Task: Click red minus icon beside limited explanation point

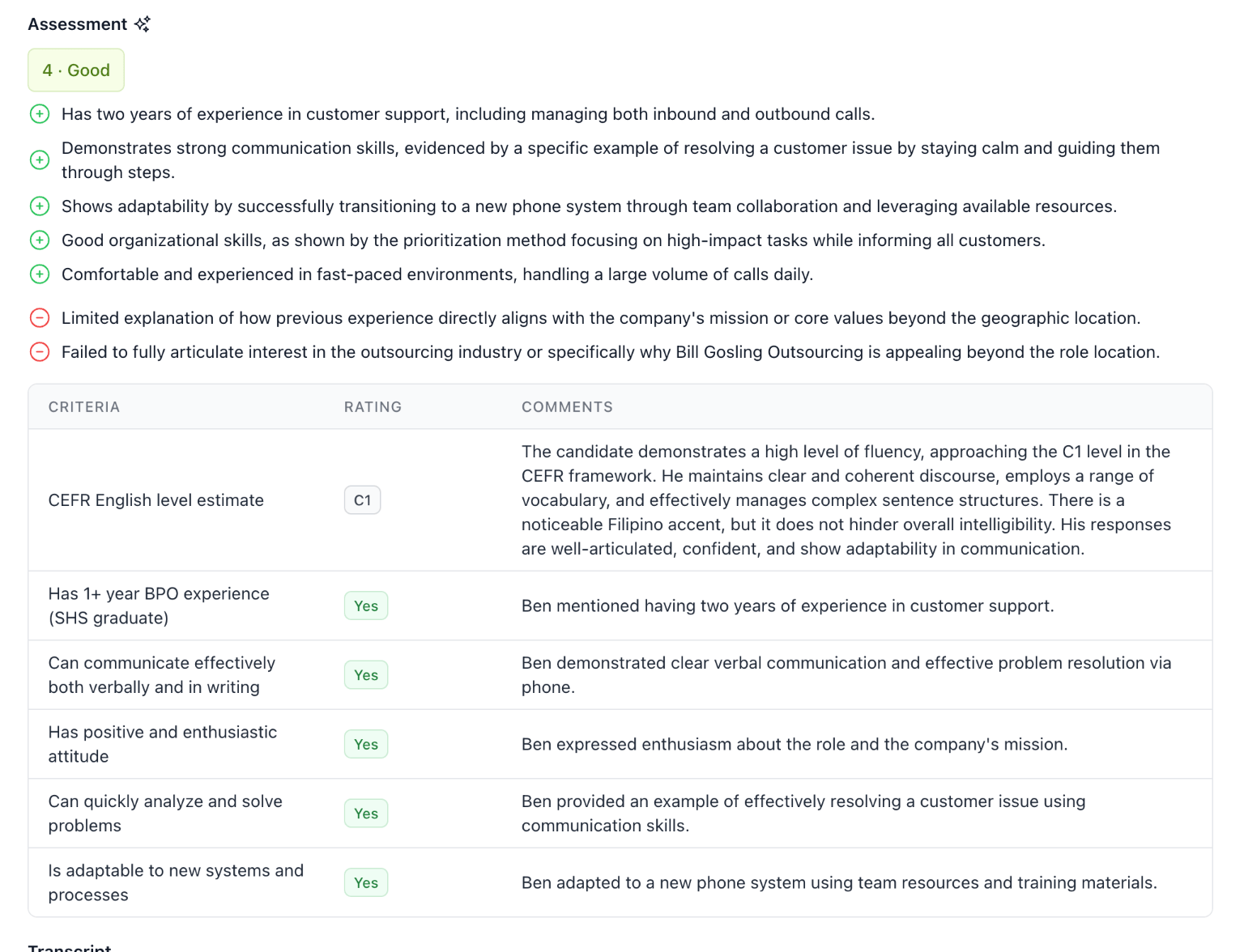Action: point(40,318)
